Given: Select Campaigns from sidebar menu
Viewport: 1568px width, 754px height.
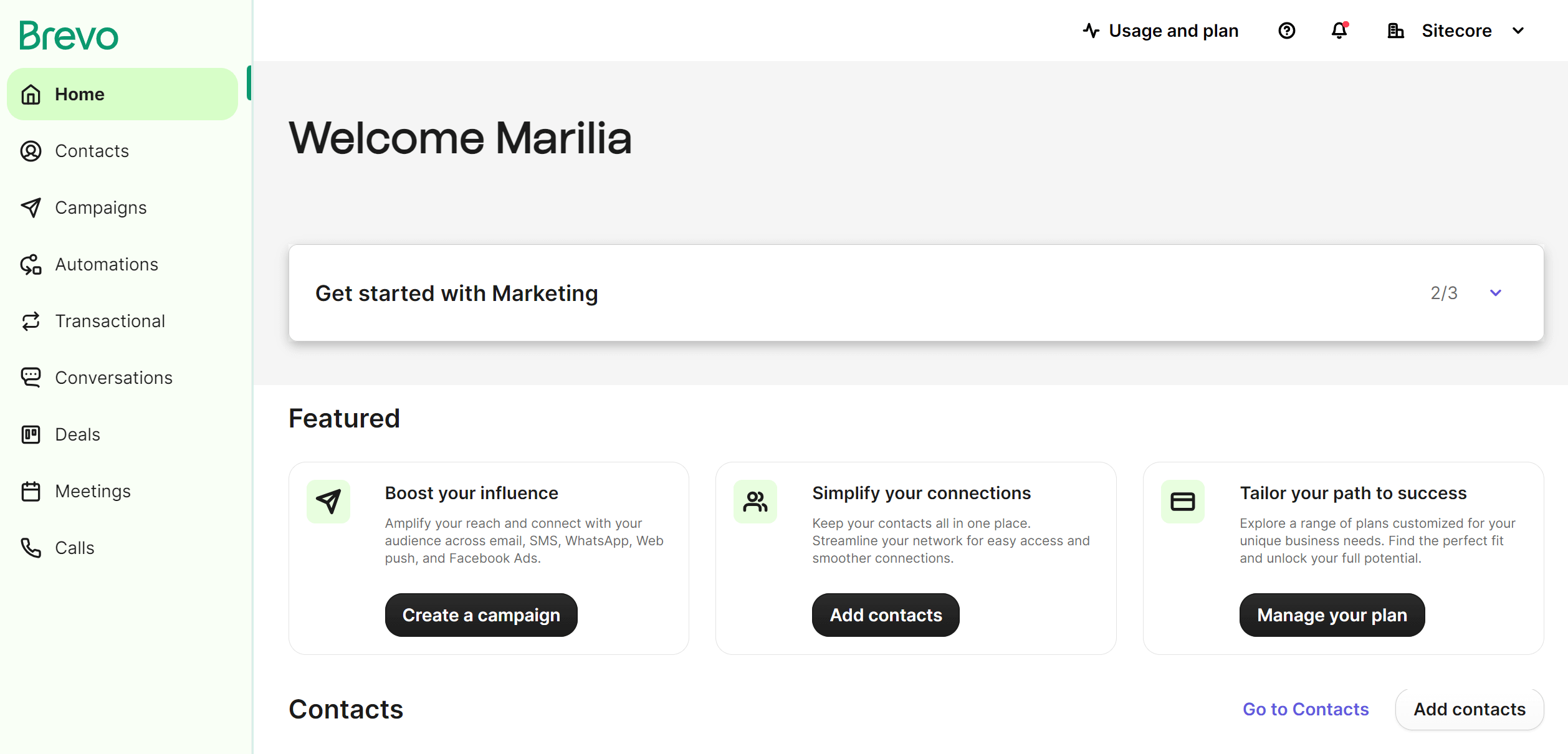Looking at the screenshot, I should (101, 207).
